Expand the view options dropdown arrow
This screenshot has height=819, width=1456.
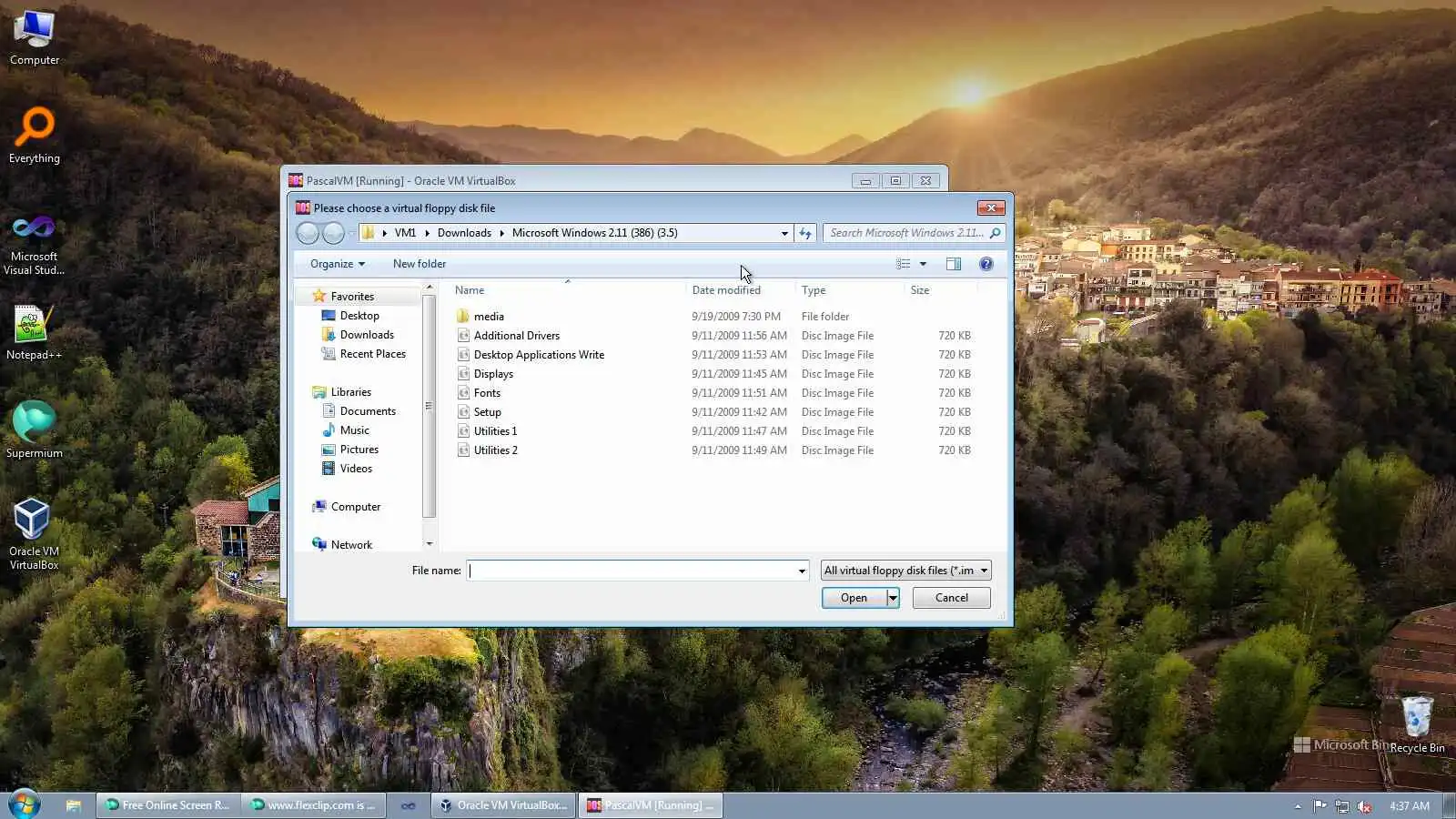[923, 264]
